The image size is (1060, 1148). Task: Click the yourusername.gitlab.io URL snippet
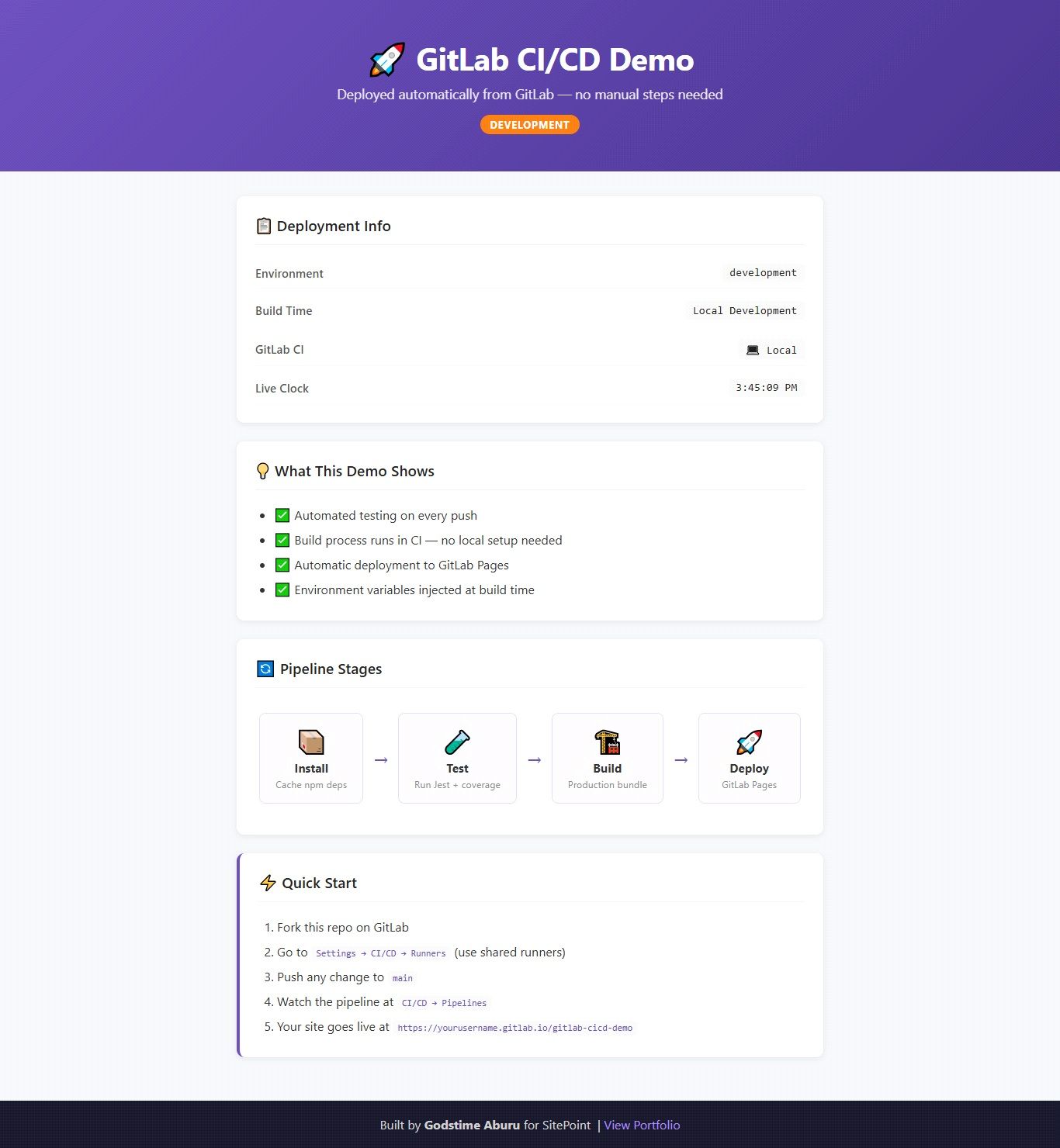point(515,1028)
